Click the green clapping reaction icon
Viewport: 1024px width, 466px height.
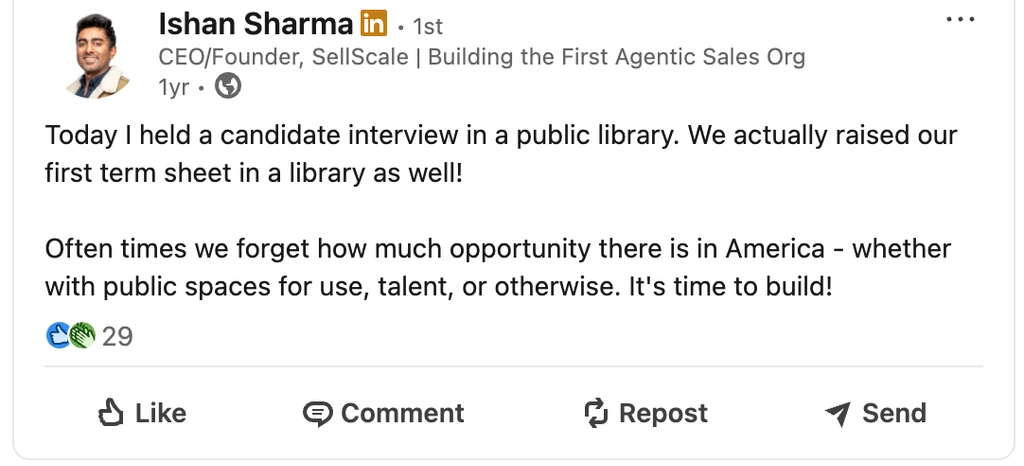pos(82,336)
